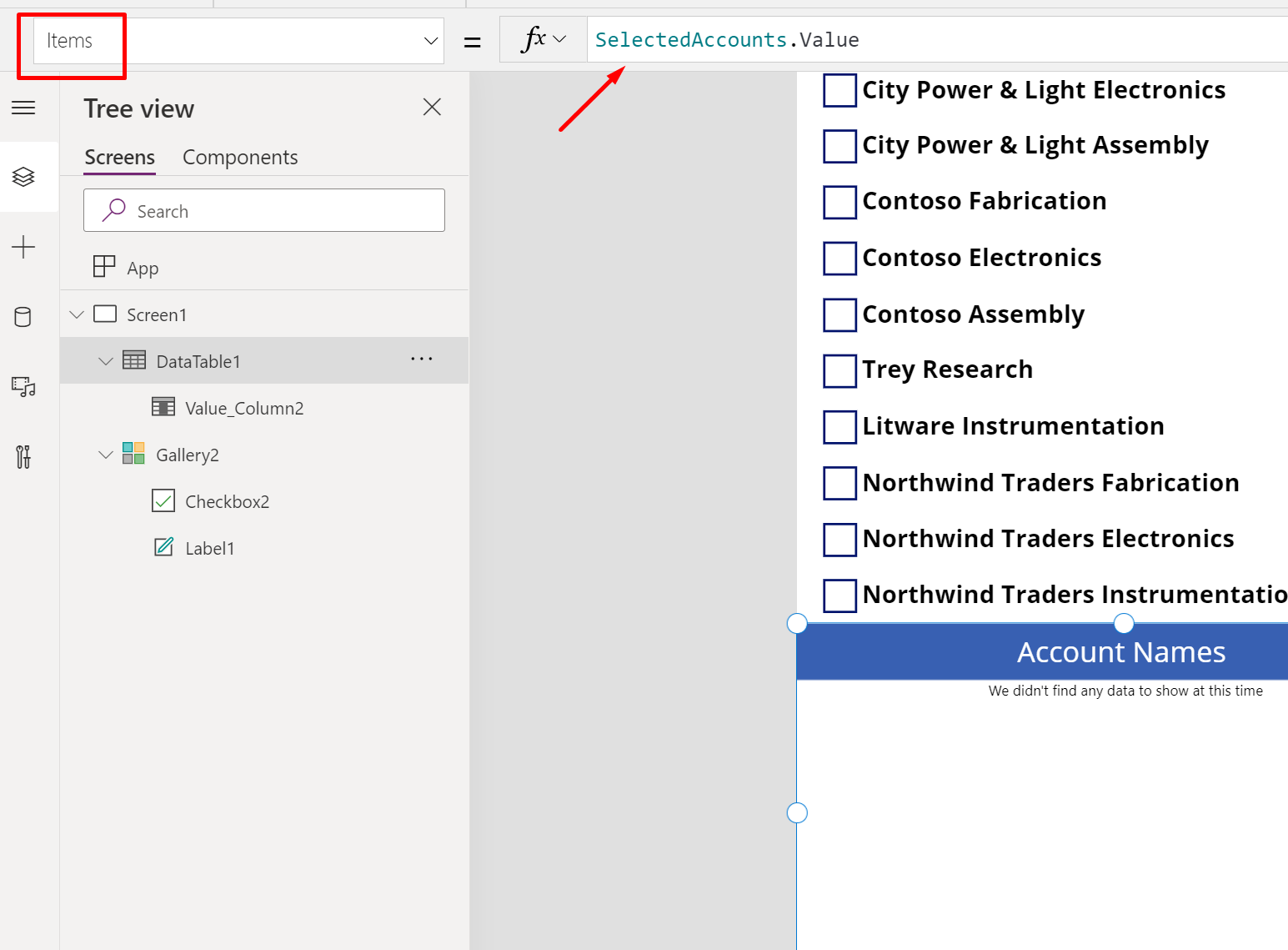Click the Contoso Fabrication label text

(x=985, y=201)
